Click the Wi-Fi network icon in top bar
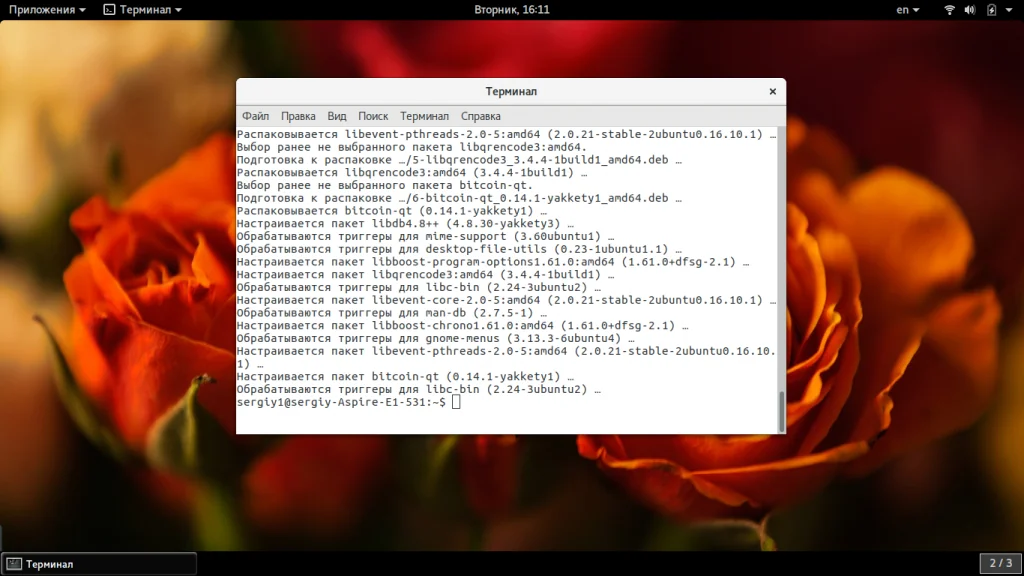Viewport: 1024px width, 576px height. [949, 10]
